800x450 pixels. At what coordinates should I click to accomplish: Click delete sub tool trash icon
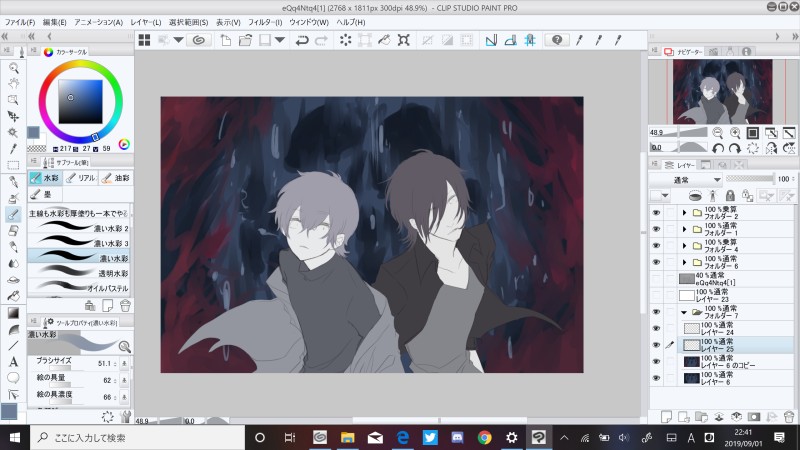tap(125, 306)
